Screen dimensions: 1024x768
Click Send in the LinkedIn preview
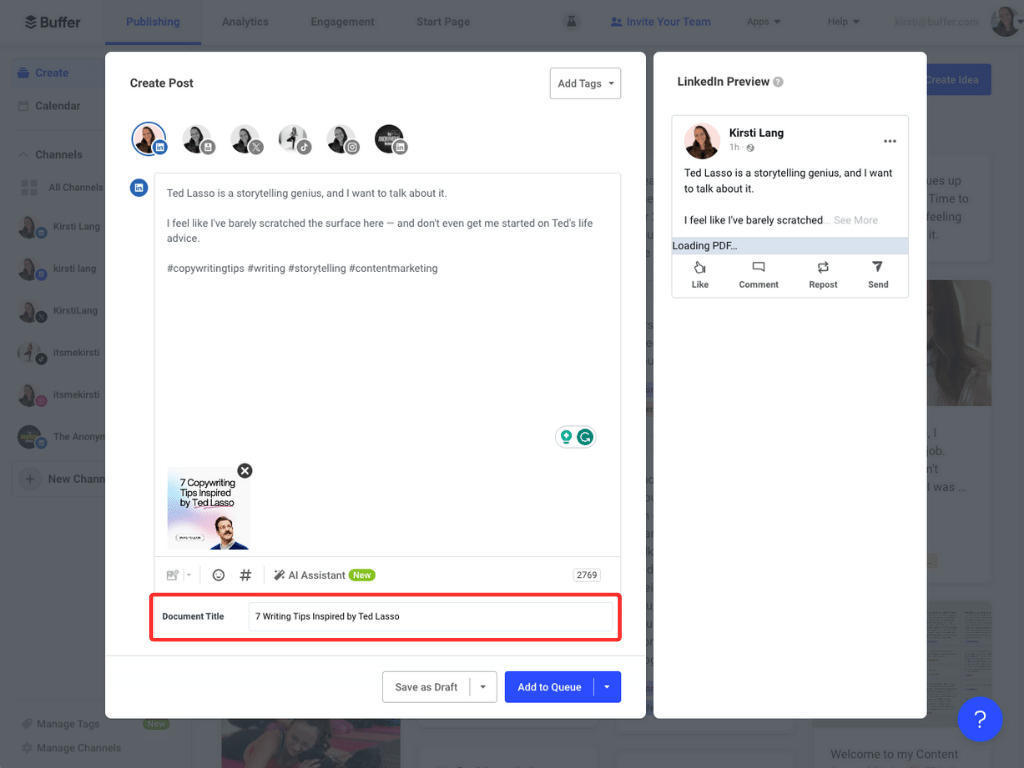(x=878, y=275)
